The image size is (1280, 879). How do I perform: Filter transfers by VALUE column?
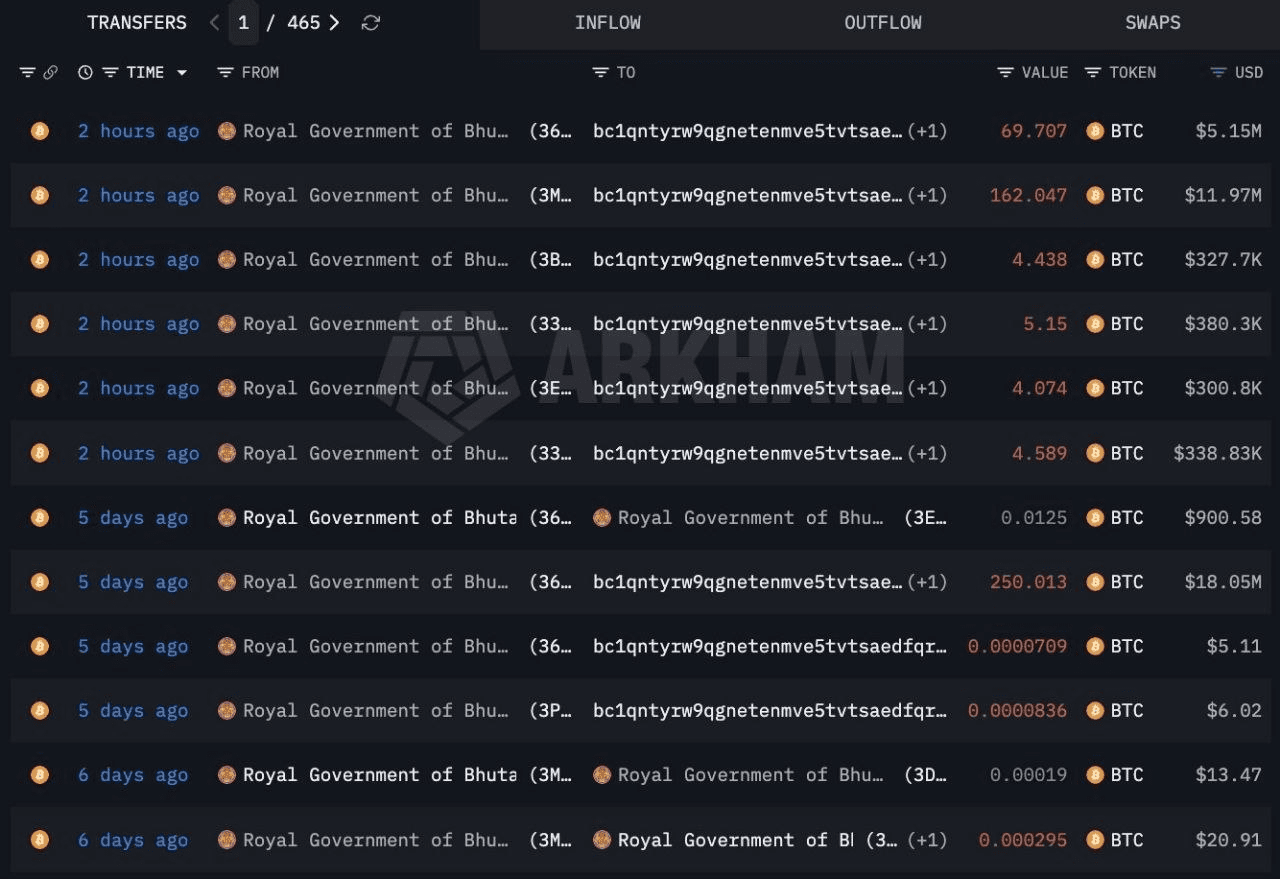click(x=1006, y=73)
